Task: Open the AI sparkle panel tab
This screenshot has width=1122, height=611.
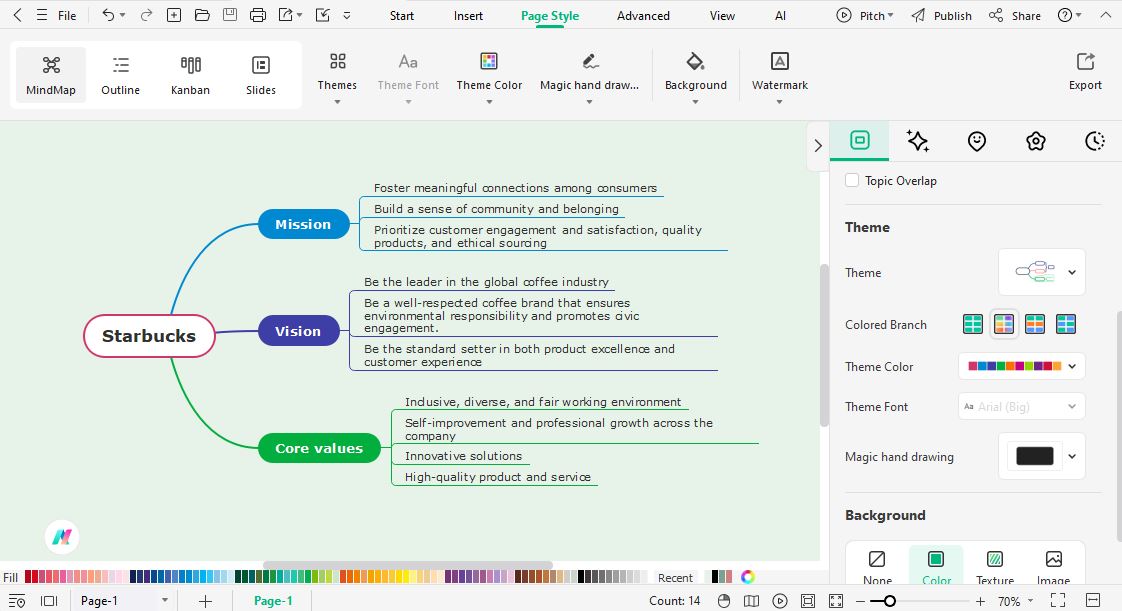Action: [917, 141]
